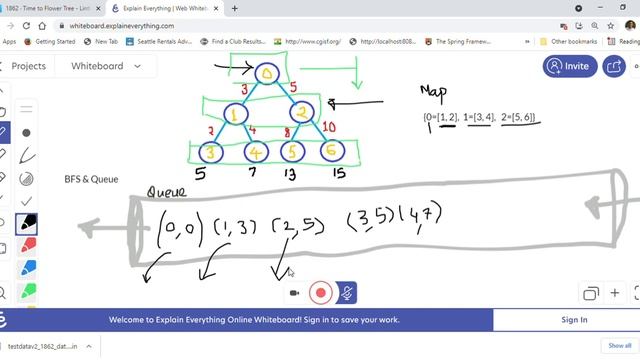Open the Chrome profile avatar
The image size is (640, 360).
(x=630, y=26)
